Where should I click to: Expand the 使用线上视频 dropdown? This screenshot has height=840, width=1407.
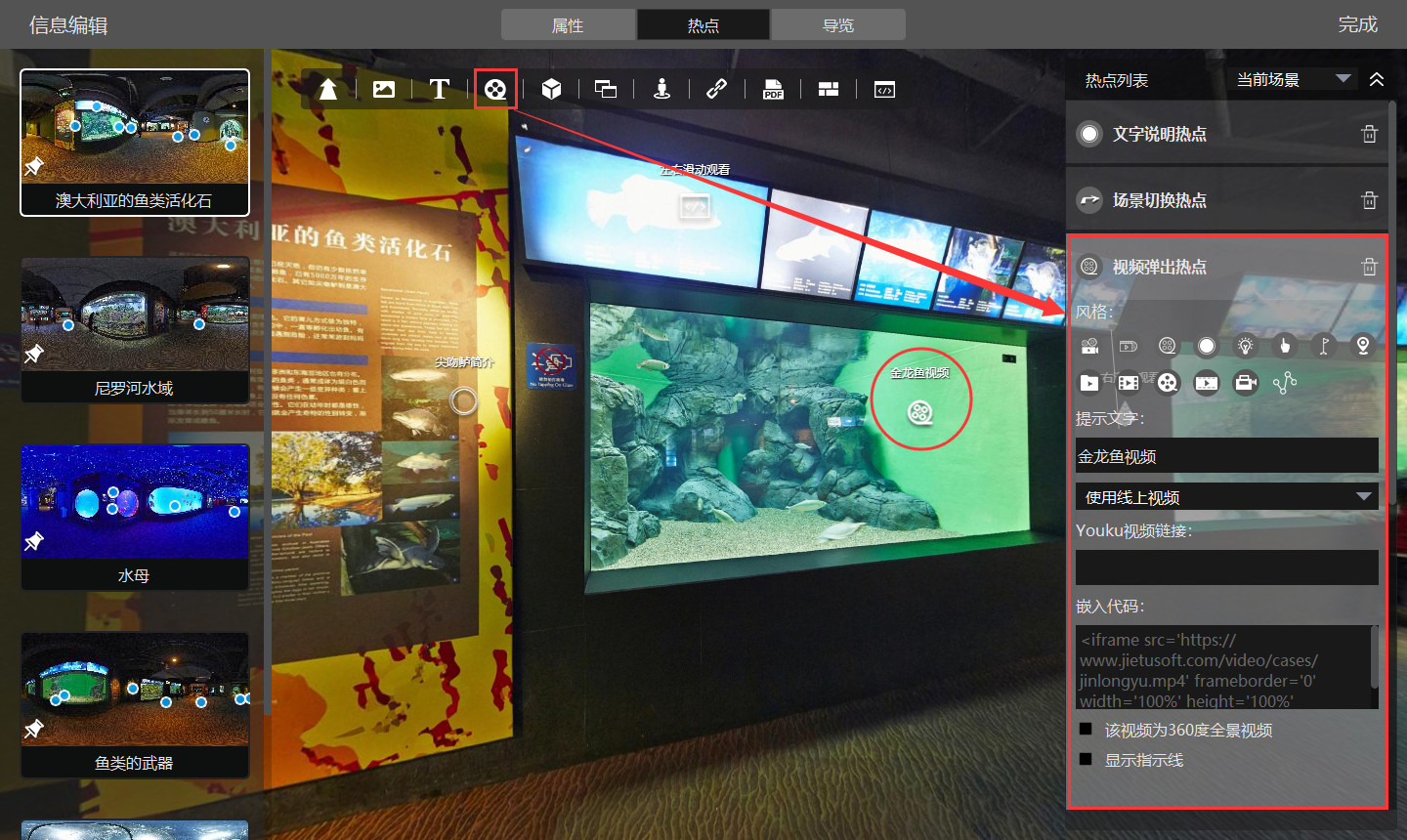[x=1226, y=497]
